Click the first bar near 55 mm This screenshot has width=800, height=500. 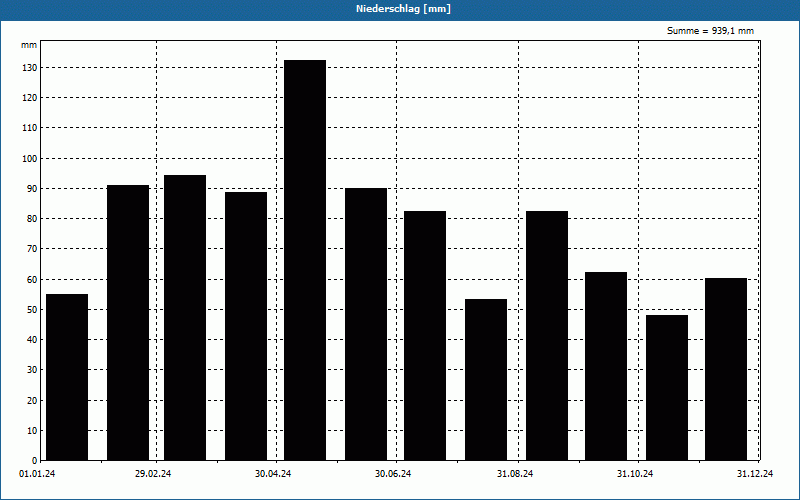point(67,378)
